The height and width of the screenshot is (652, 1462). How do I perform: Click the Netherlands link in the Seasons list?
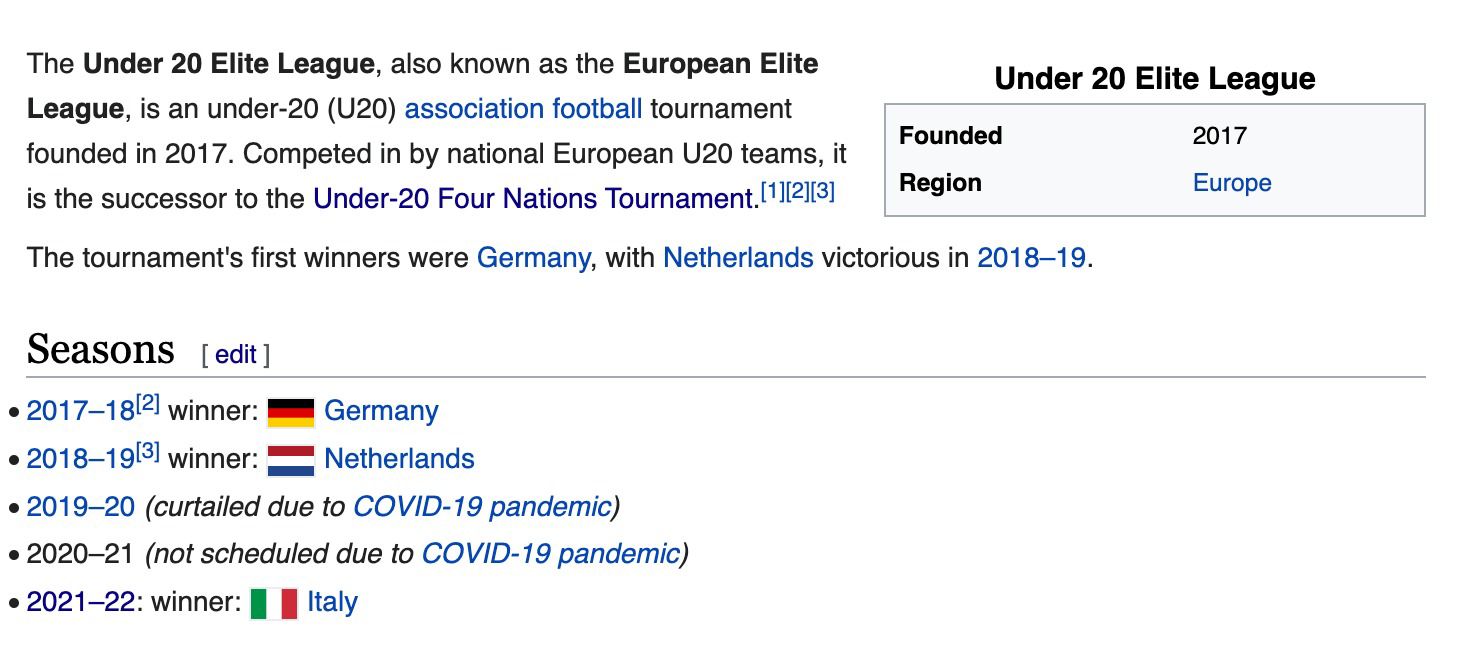pos(399,460)
